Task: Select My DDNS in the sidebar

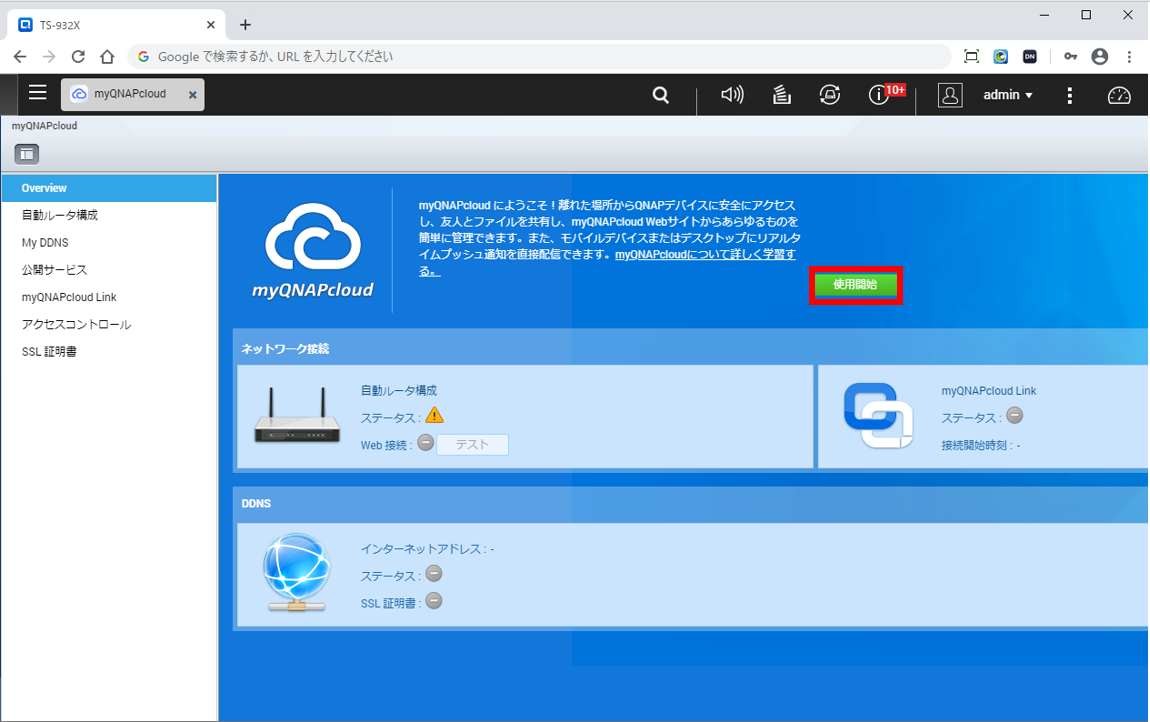Action: [x=45, y=243]
